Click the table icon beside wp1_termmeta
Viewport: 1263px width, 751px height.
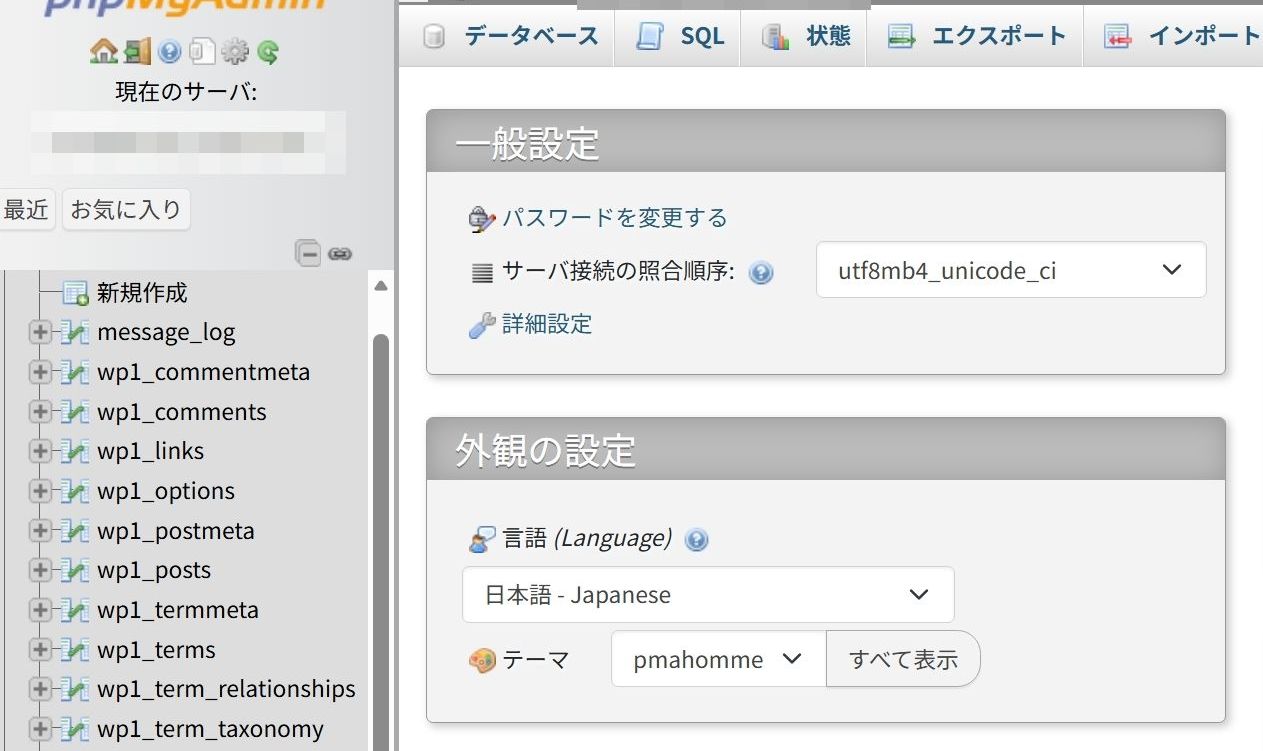[75, 610]
